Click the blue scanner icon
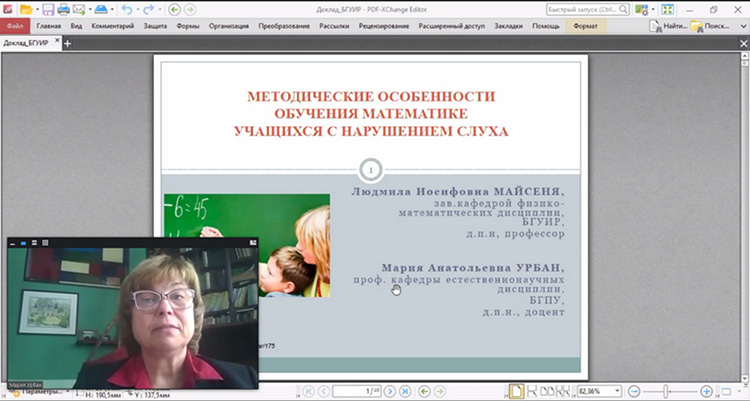 (101, 9)
